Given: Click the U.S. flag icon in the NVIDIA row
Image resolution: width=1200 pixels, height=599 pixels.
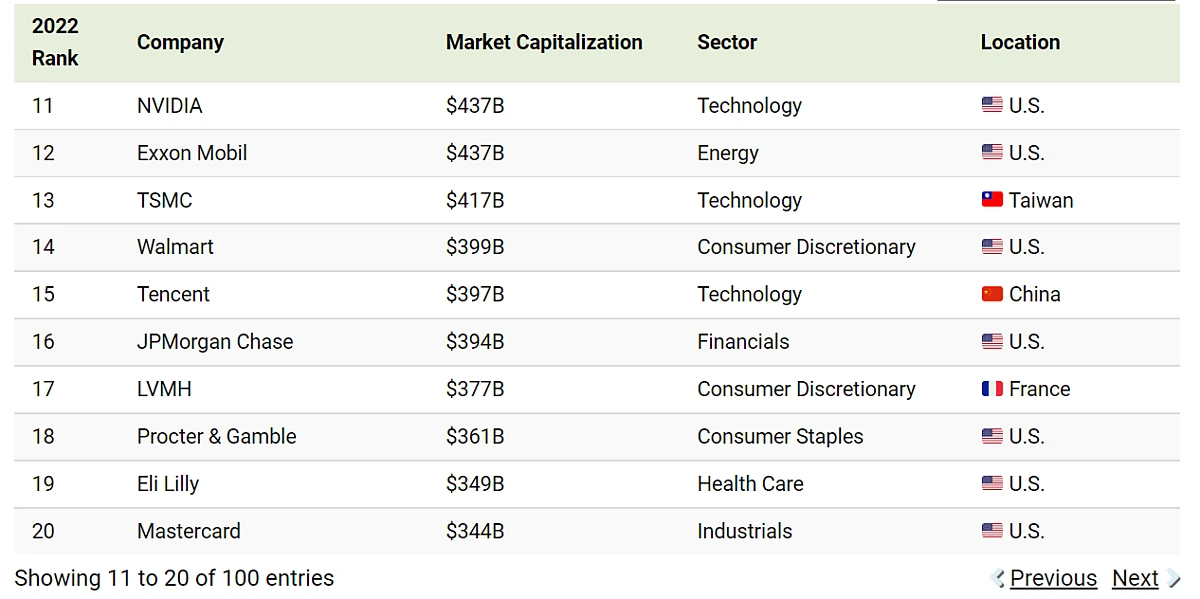Looking at the screenshot, I should pos(992,105).
